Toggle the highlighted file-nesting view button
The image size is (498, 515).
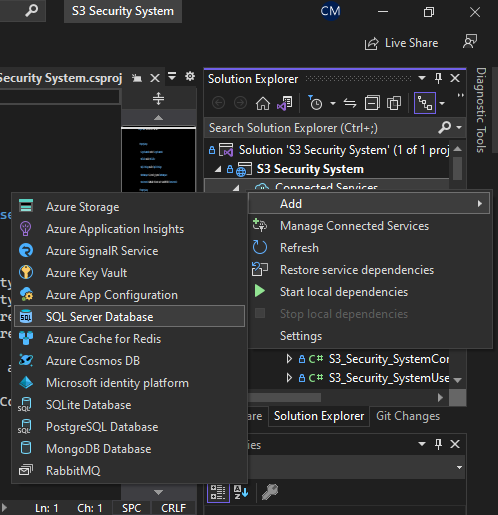pyautogui.click(x=425, y=103)
